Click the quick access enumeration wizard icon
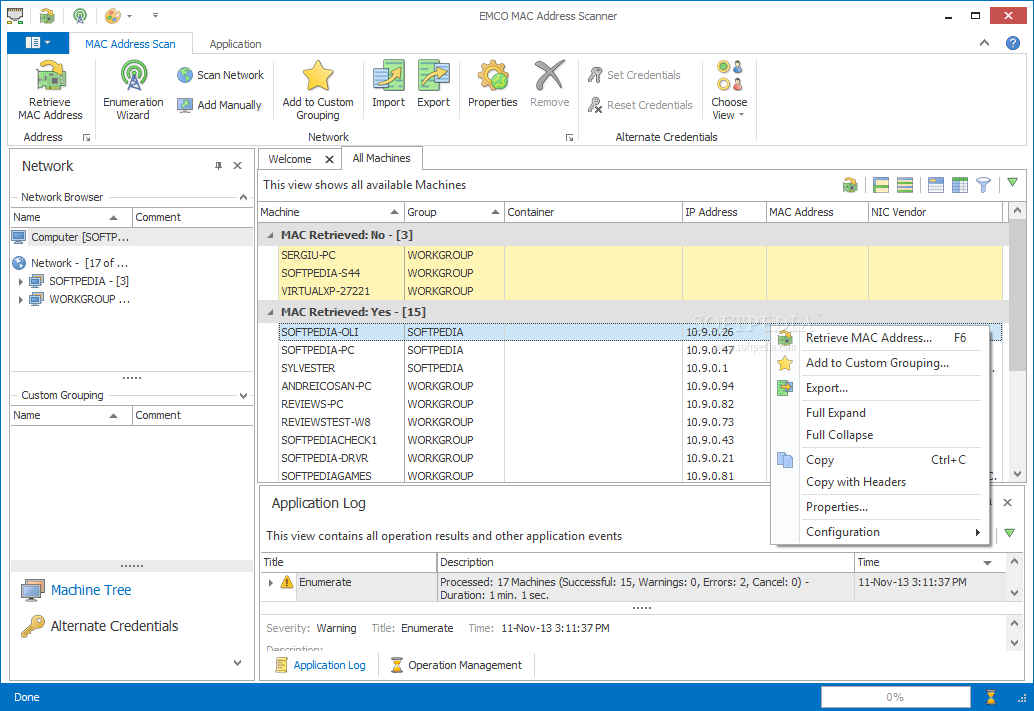The height and width of the screenshot is (711, 1034). [80, 15]
